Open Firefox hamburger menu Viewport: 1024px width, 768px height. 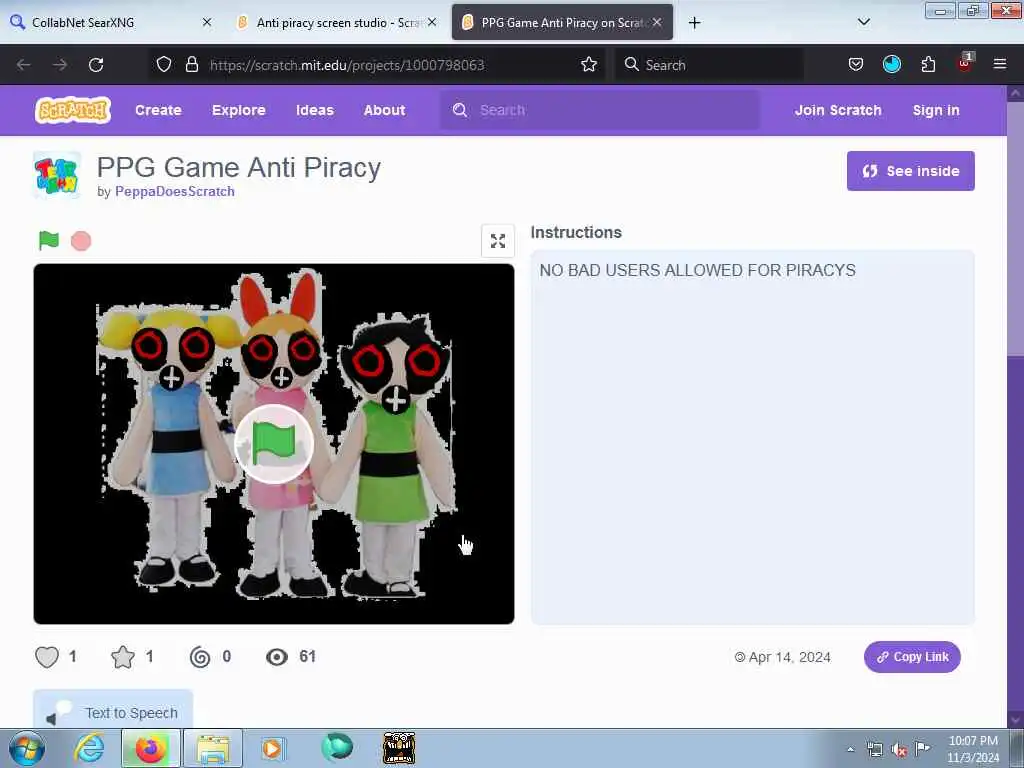[999, 64]
